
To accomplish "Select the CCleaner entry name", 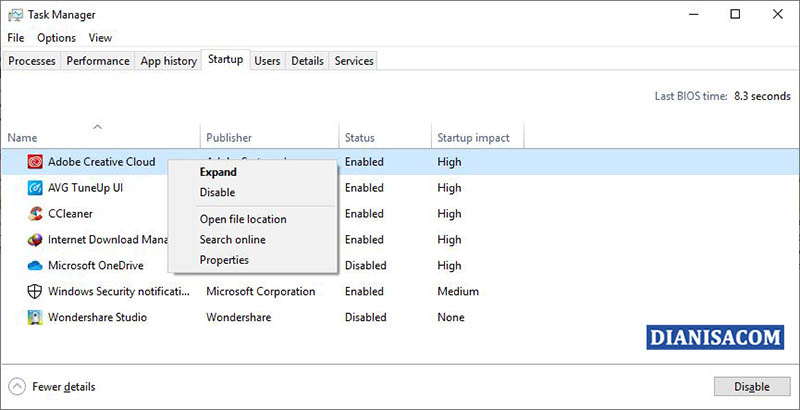I will (70, 214).
